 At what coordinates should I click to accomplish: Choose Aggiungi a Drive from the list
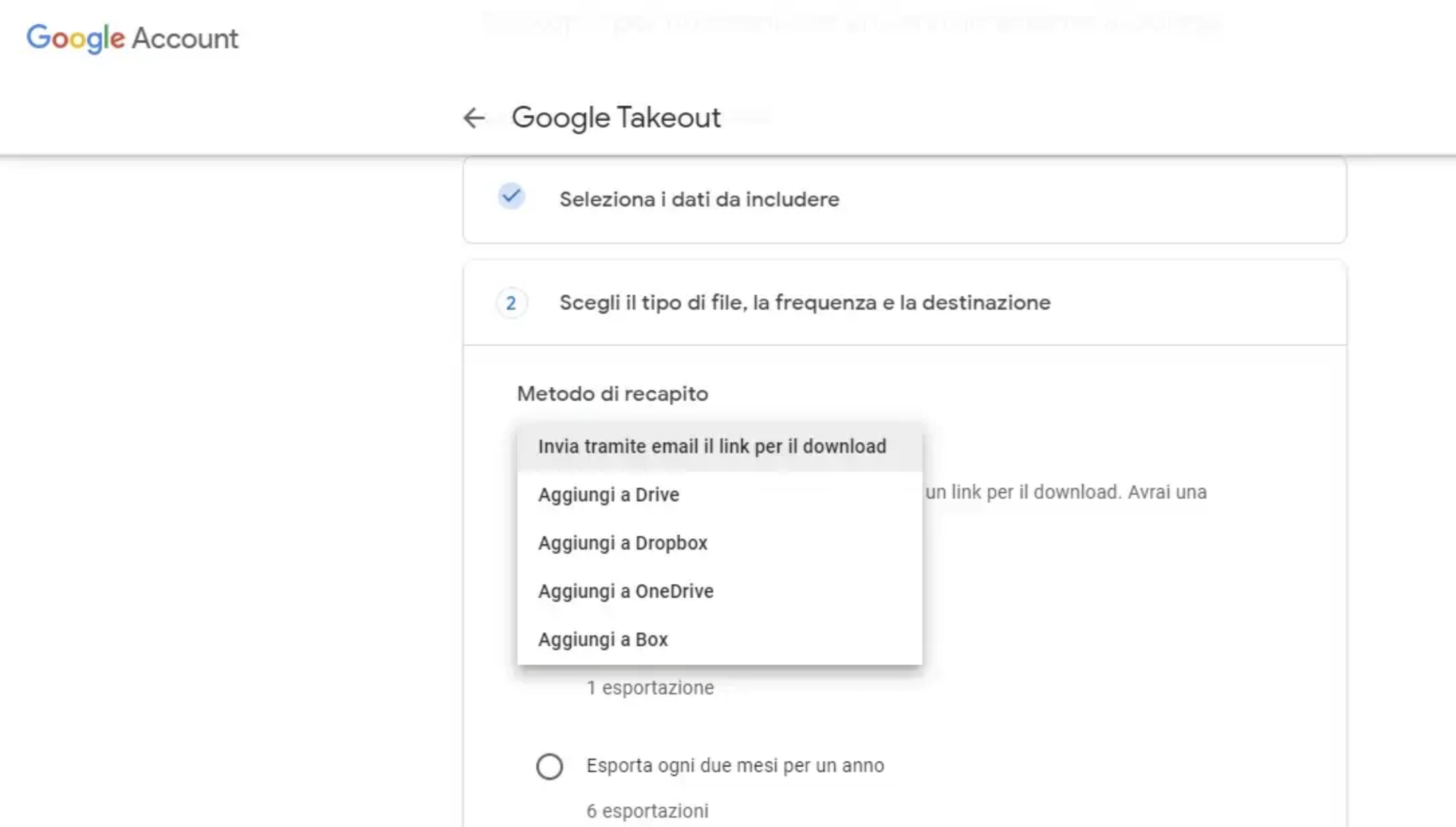pos(609,495)
